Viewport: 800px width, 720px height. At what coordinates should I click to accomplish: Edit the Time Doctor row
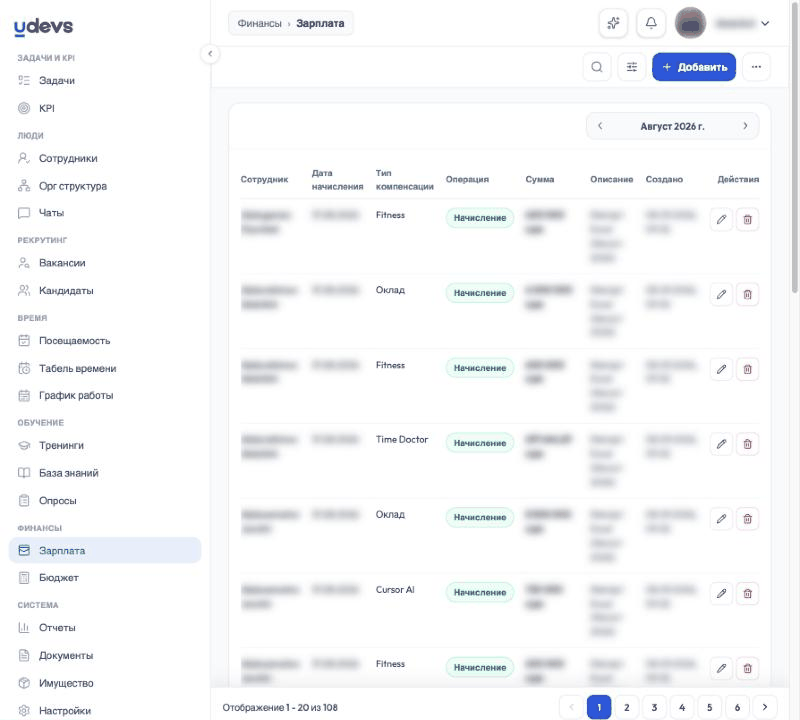(721, 444)
